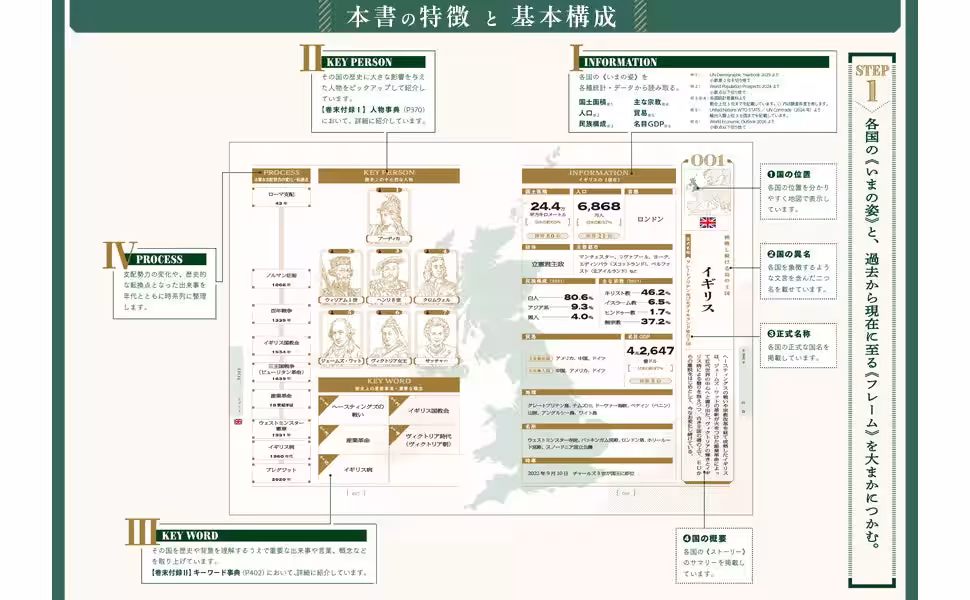The width and height of the screenshot is (970, 600).
Task: Click the クロムウェル portrait
Action: pos(437,277)
